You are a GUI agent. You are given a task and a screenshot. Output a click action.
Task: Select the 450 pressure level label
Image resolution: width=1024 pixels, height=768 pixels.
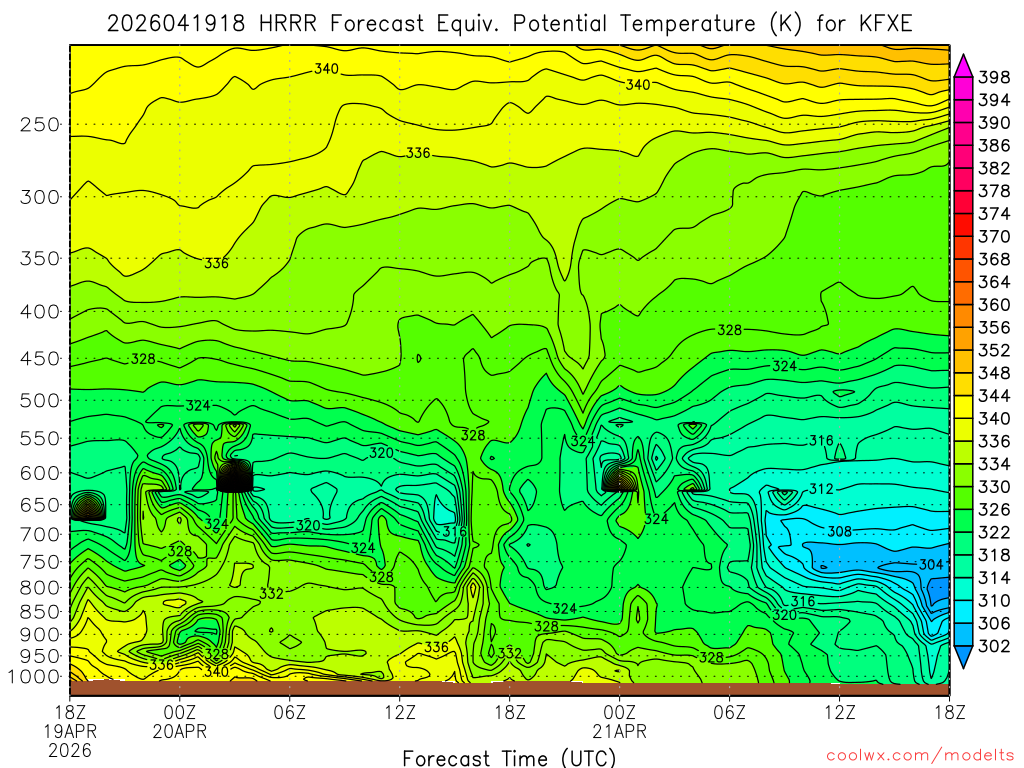(40, 359)
